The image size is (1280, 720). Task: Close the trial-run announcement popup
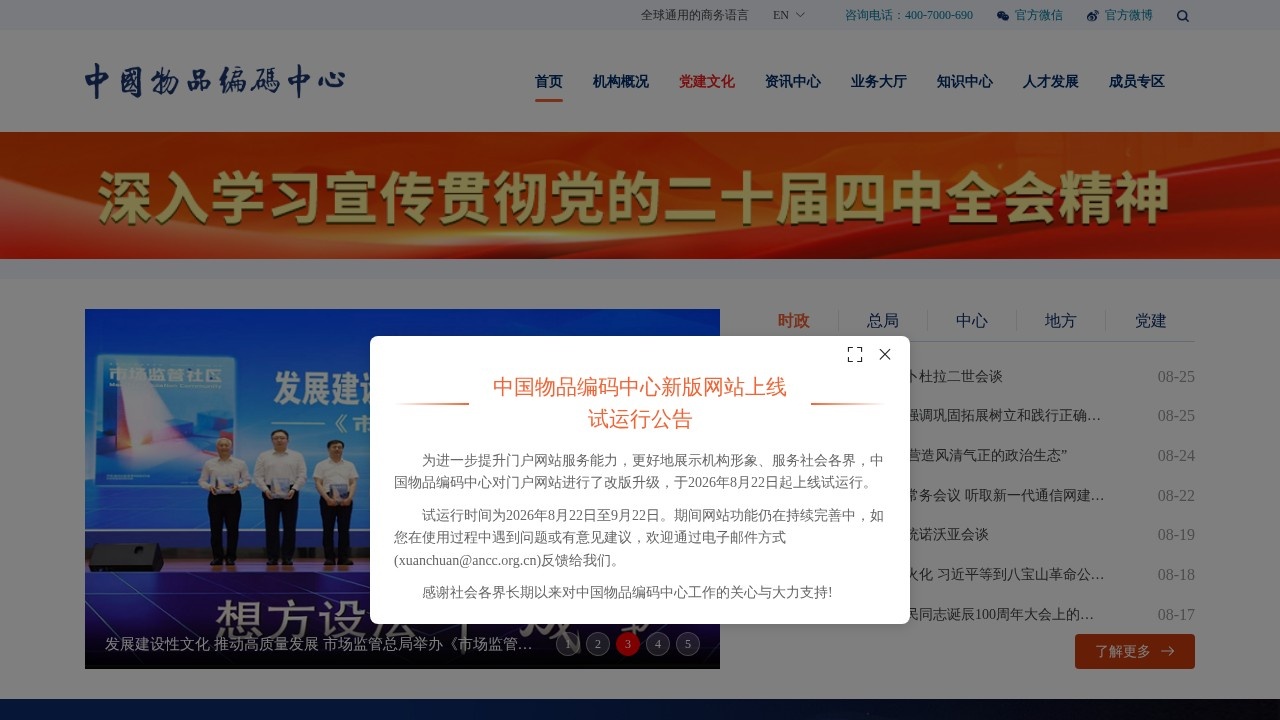pos(885,354)
